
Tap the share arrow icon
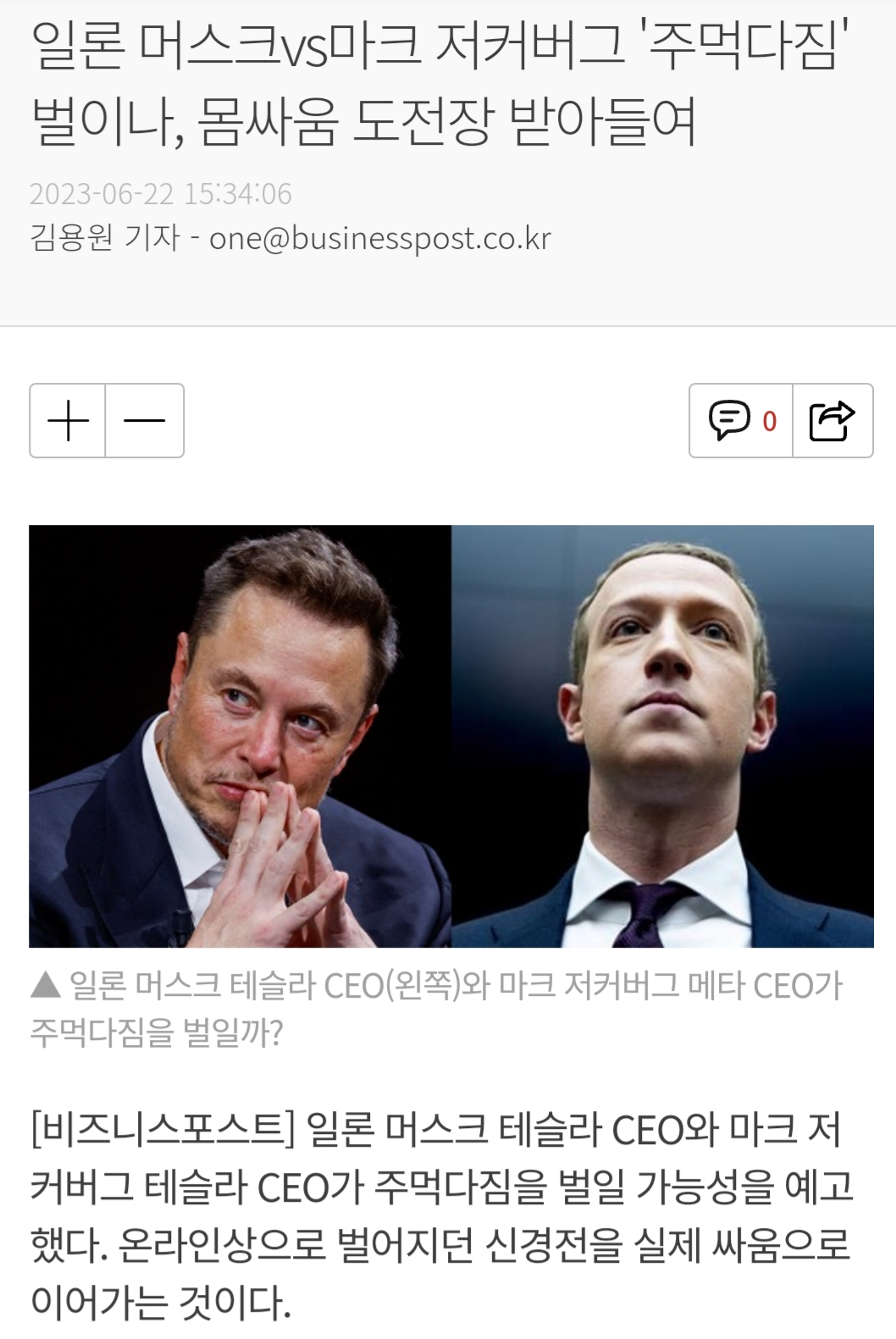[832, 421]
